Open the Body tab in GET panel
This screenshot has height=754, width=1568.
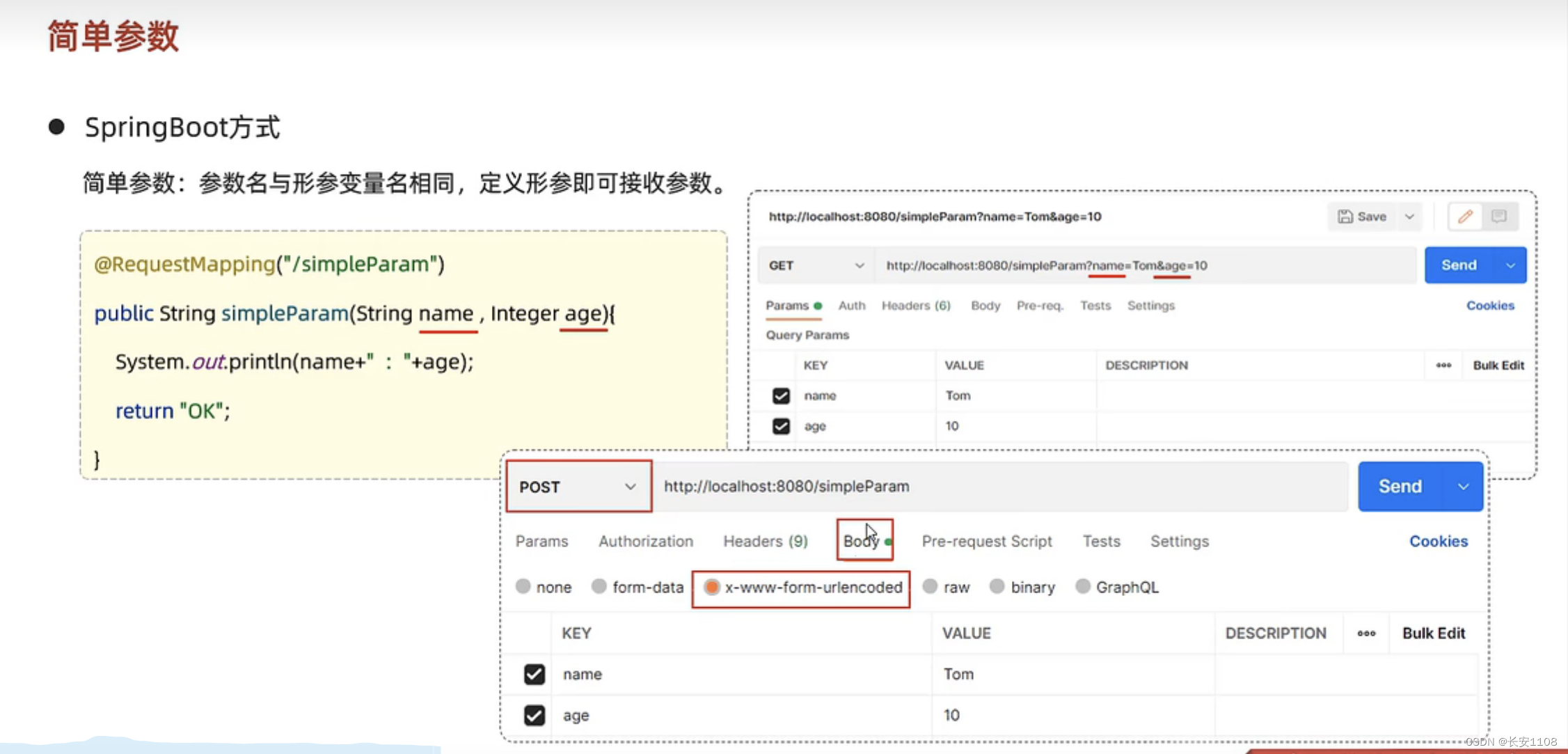click(x=985, y=306)
